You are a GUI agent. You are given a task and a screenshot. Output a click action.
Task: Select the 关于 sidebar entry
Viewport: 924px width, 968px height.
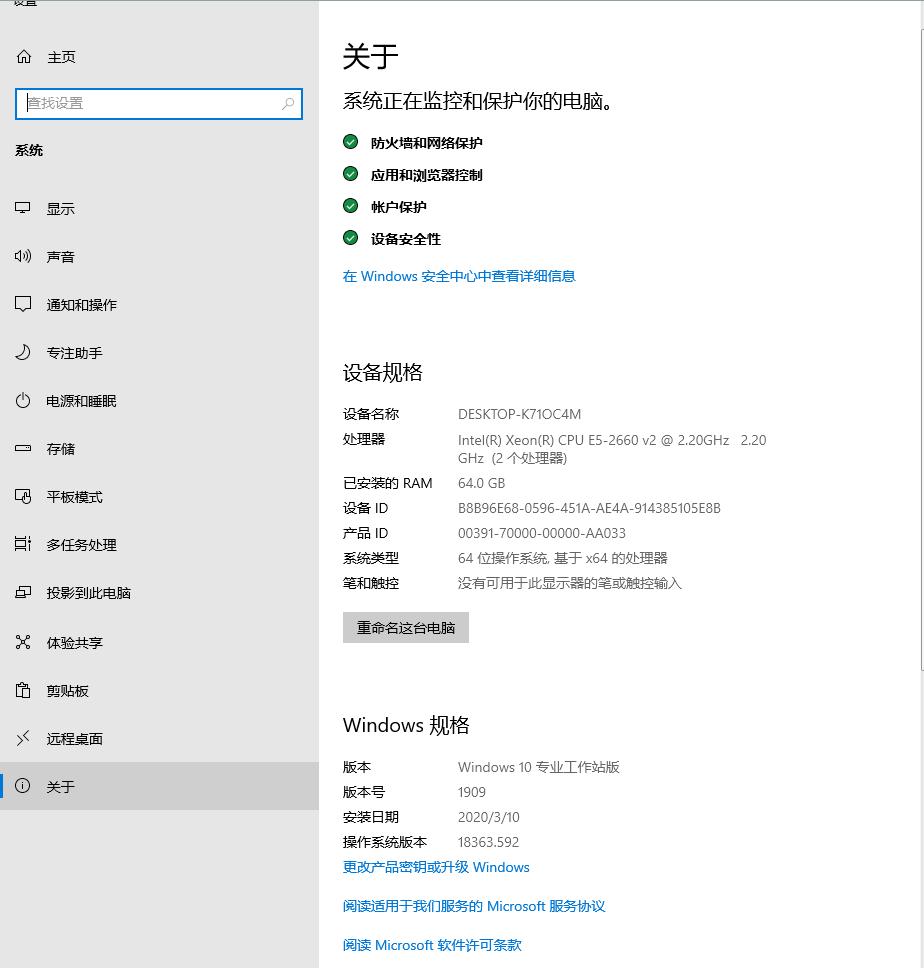pyautogui.click(x=61, y=786)
